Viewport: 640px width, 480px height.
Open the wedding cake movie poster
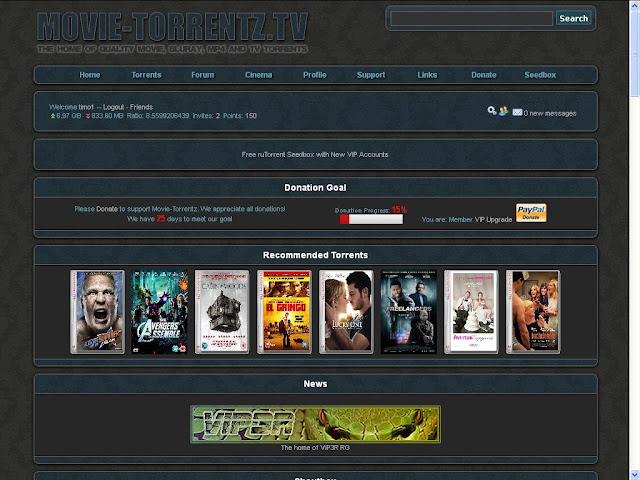[x=471, y=312]
